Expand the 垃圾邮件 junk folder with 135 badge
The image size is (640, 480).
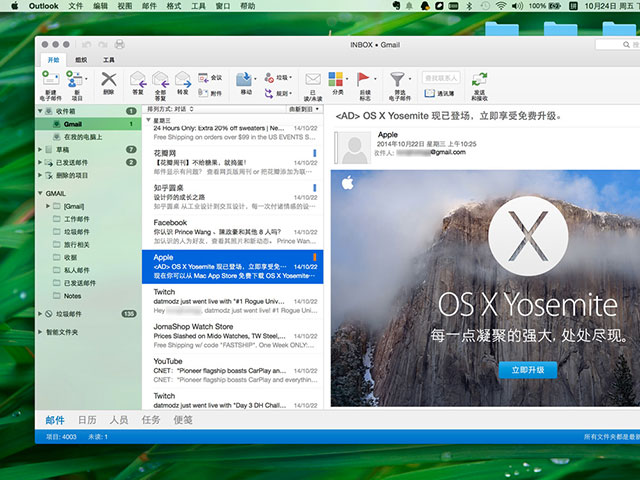click(x=40, y=313)
